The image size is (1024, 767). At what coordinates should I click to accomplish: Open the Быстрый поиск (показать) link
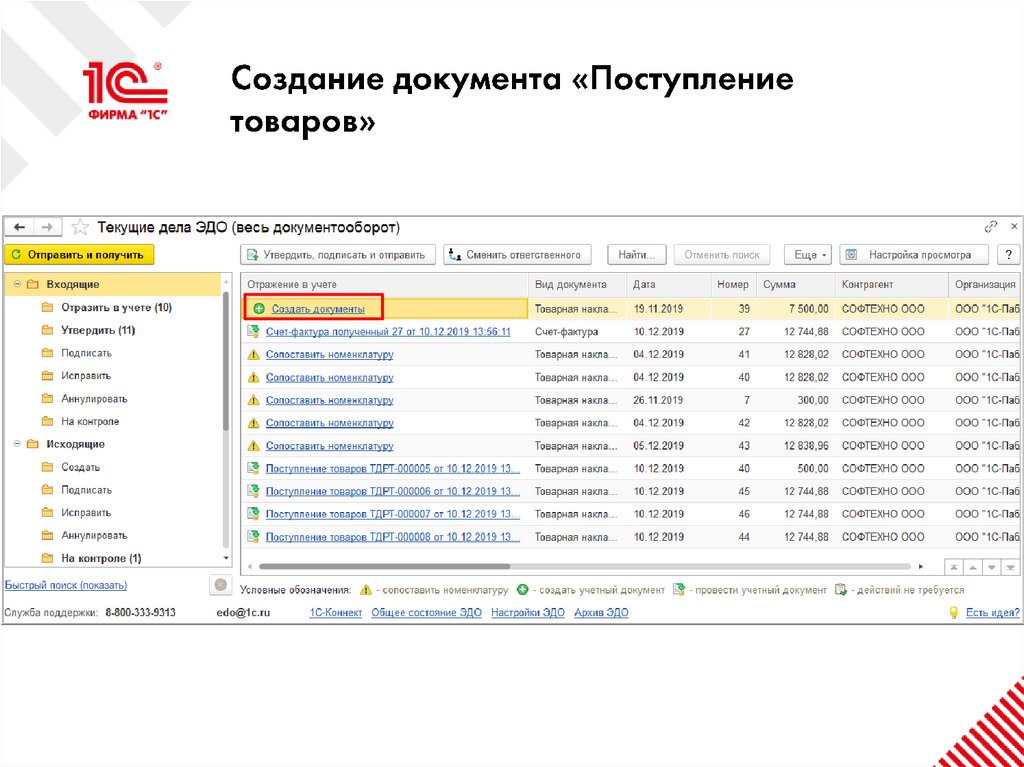point(65,585)
